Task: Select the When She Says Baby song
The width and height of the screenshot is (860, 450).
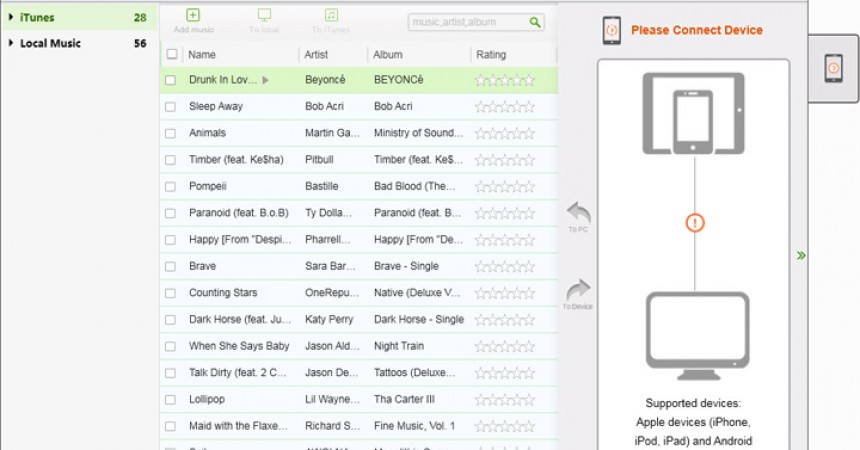Action: point(239,346)
